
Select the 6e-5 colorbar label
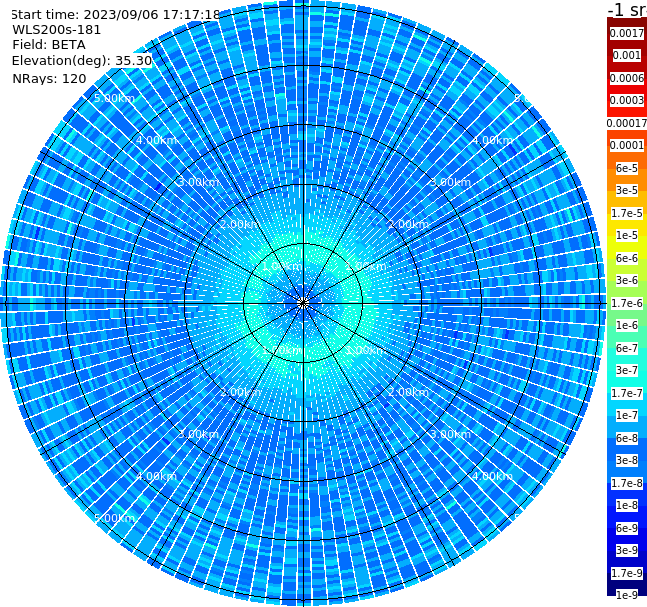627,168
